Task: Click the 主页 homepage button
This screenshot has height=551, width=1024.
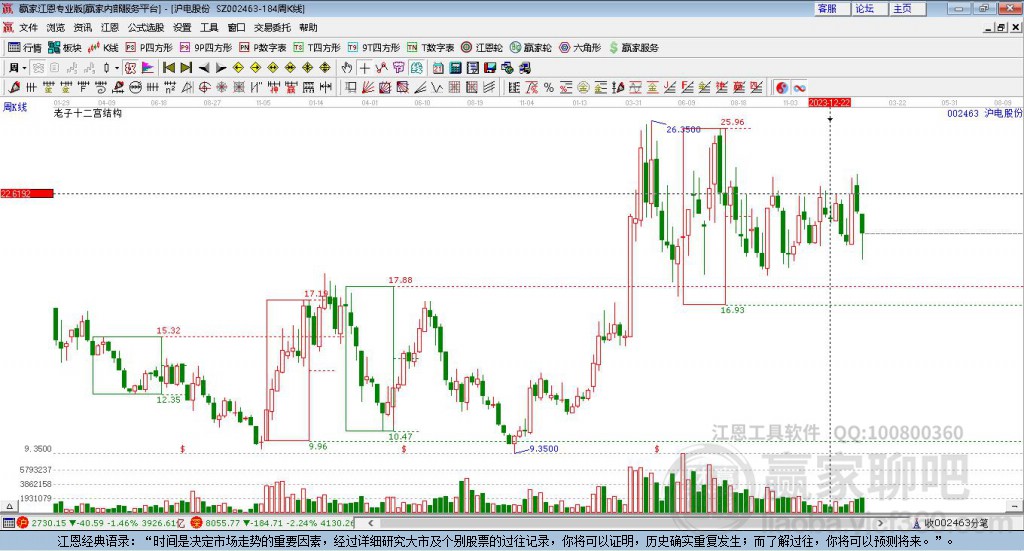Action: click(908, 8)
